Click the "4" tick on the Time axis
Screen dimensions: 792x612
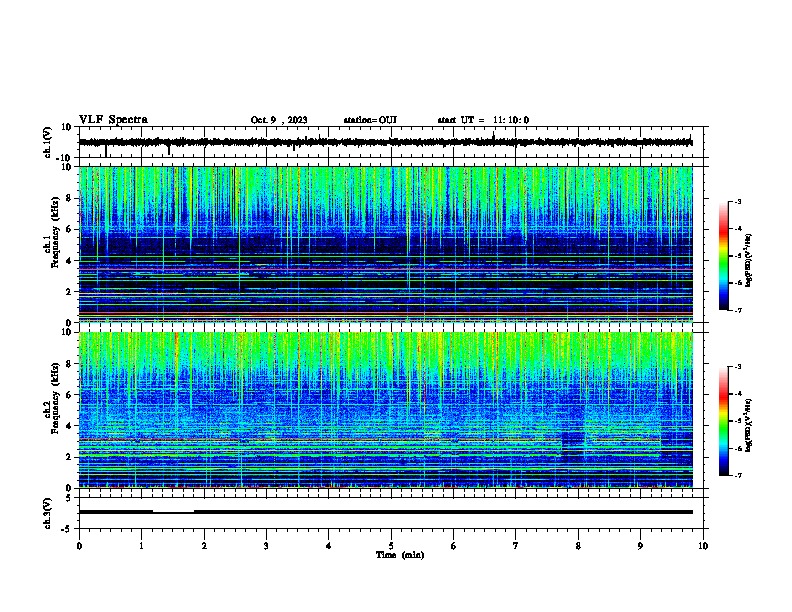pos(329,546)
